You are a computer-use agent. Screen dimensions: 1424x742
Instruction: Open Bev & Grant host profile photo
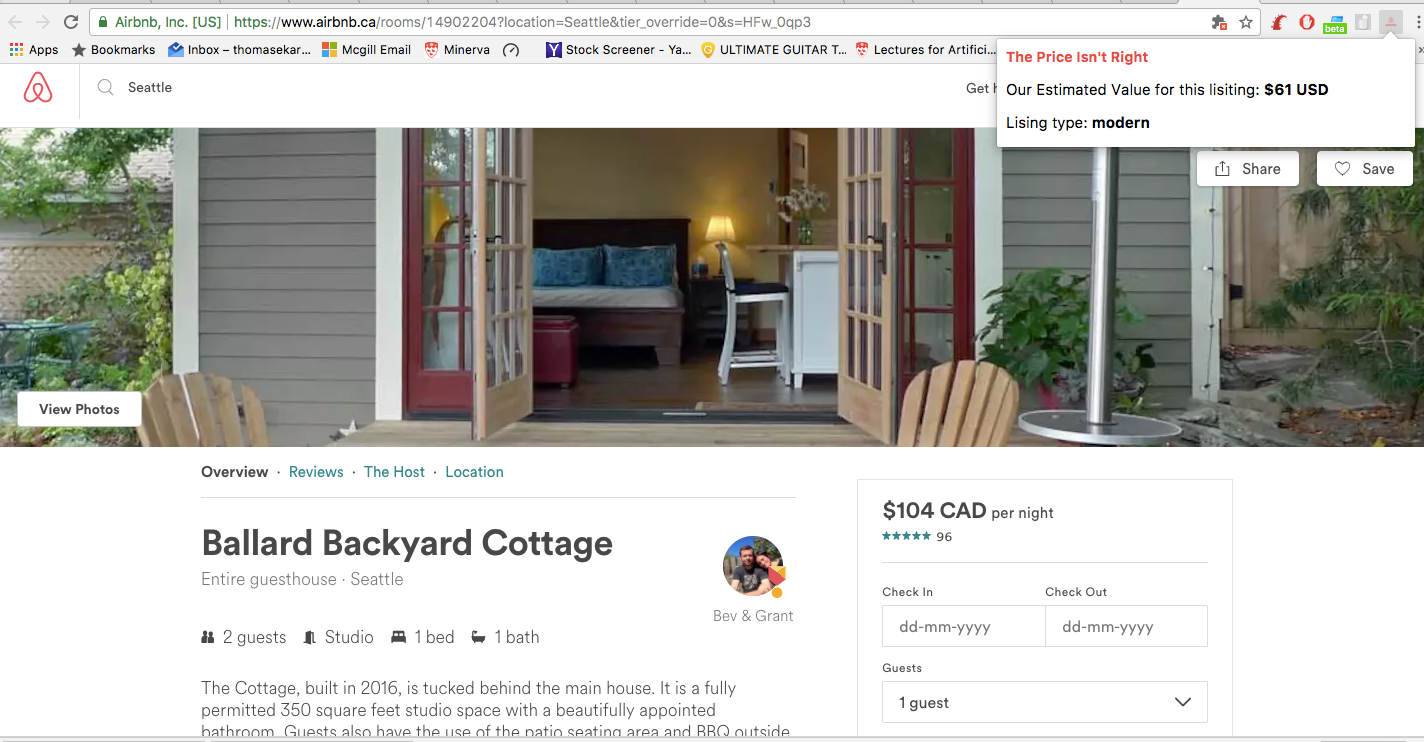(753, 566)
